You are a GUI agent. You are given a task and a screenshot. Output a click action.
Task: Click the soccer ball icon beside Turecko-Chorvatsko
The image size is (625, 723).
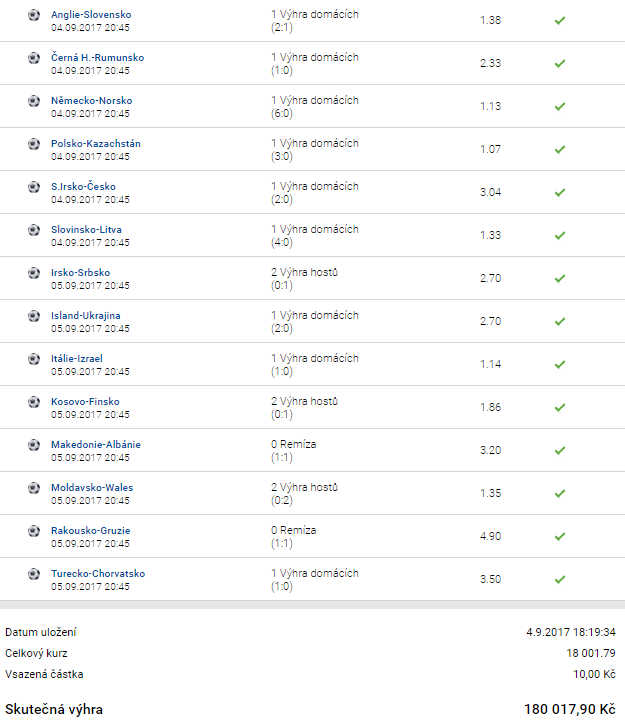coord(34,574)
